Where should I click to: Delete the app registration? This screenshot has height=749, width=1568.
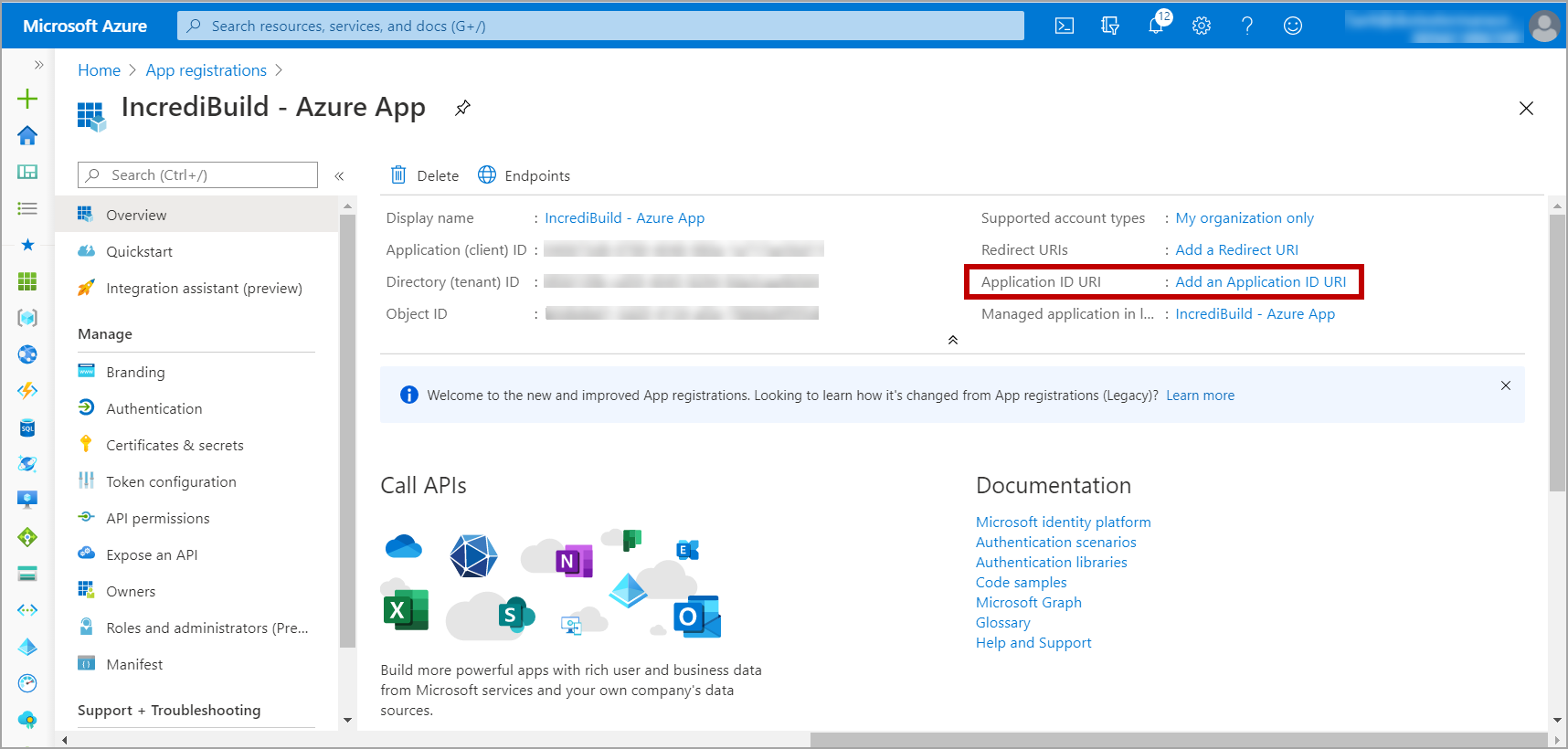point(425,175)
